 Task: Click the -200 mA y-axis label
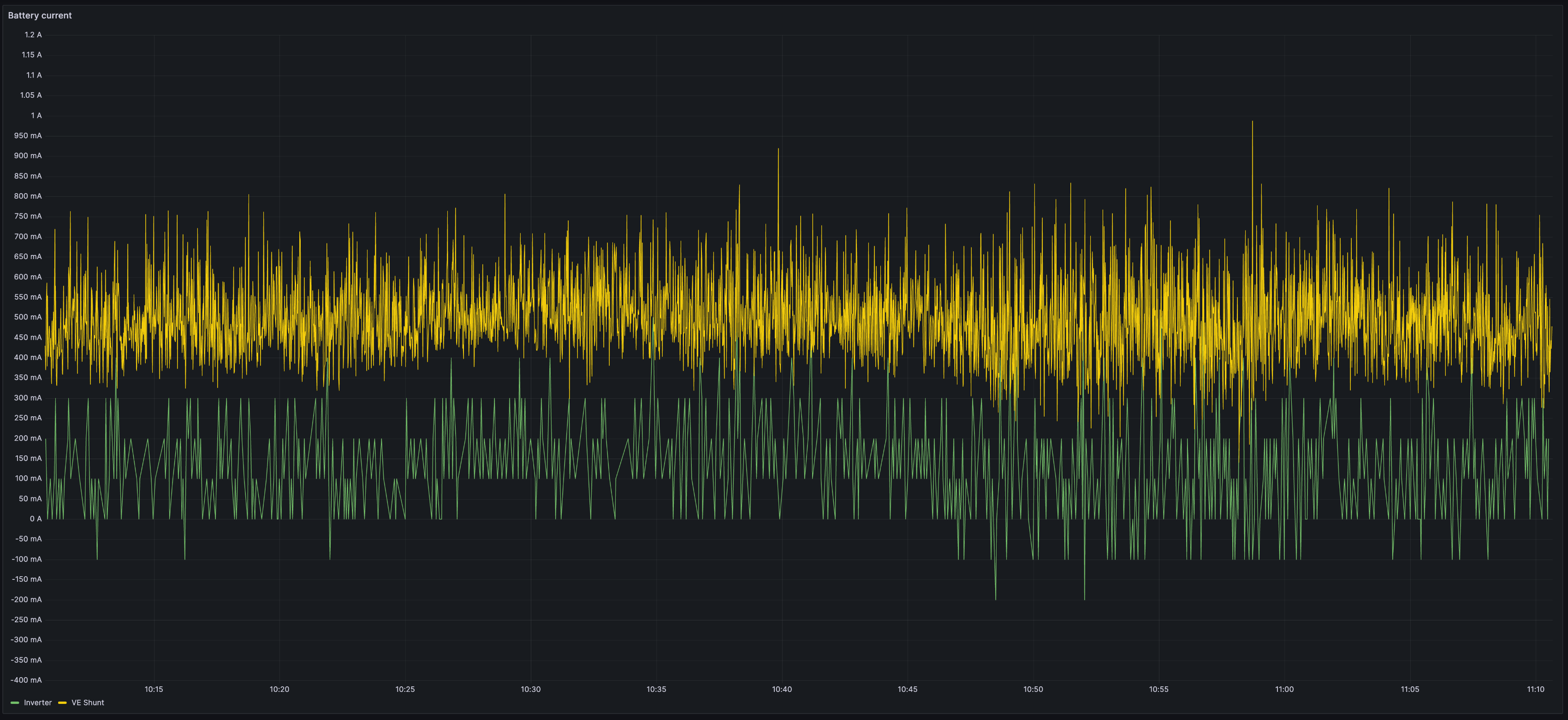click(x=26, y=600)
